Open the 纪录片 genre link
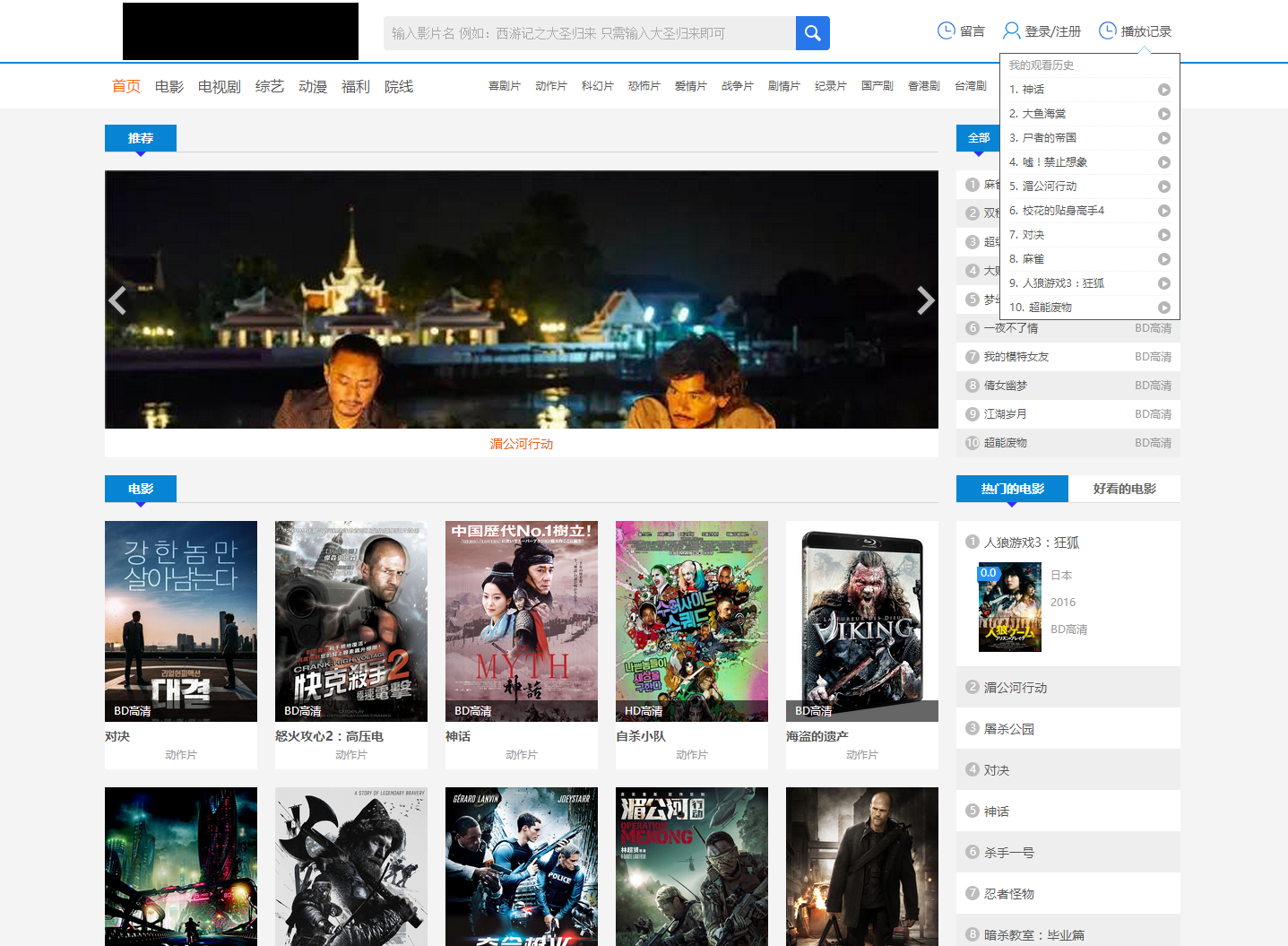 pyautogui.click(x=831, y=86)
